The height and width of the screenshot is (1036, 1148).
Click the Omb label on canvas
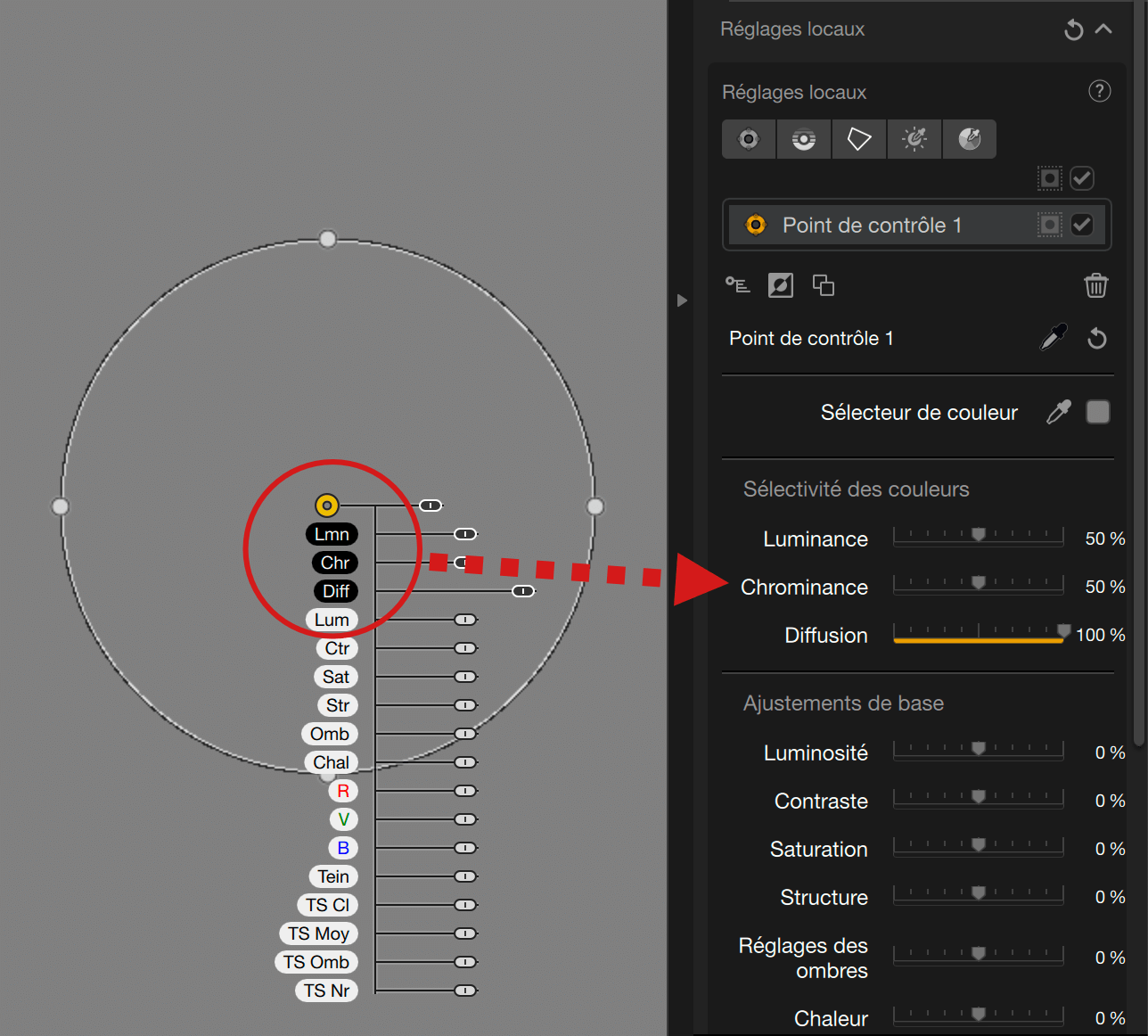330,734
